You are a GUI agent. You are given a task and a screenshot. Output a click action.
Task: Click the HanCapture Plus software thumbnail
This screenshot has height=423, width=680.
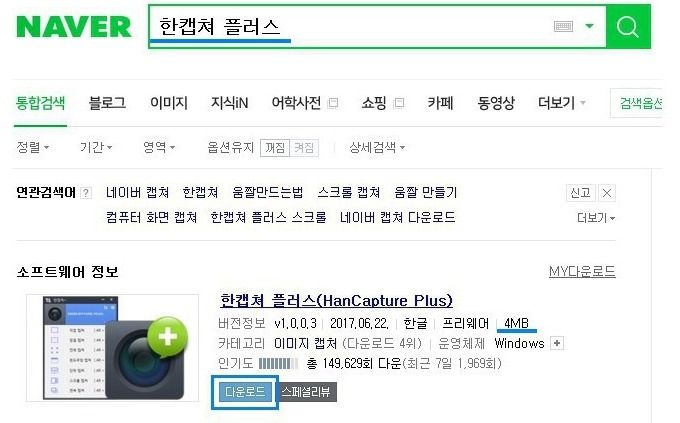[113, 348]
